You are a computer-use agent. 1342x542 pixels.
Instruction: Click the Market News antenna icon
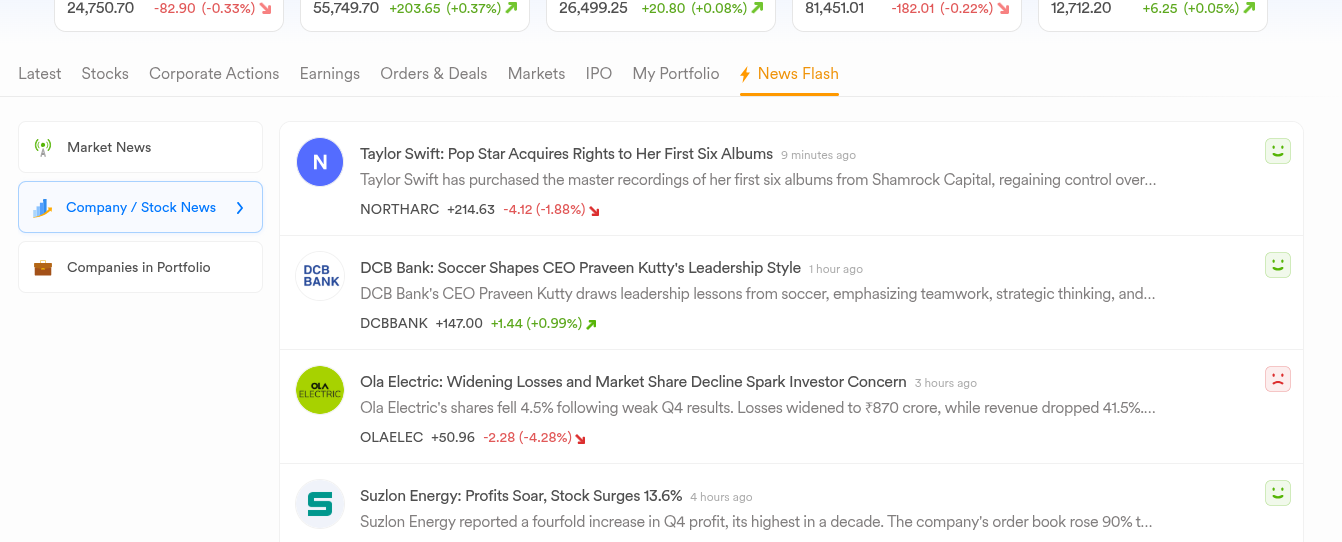tap(42, 148)
